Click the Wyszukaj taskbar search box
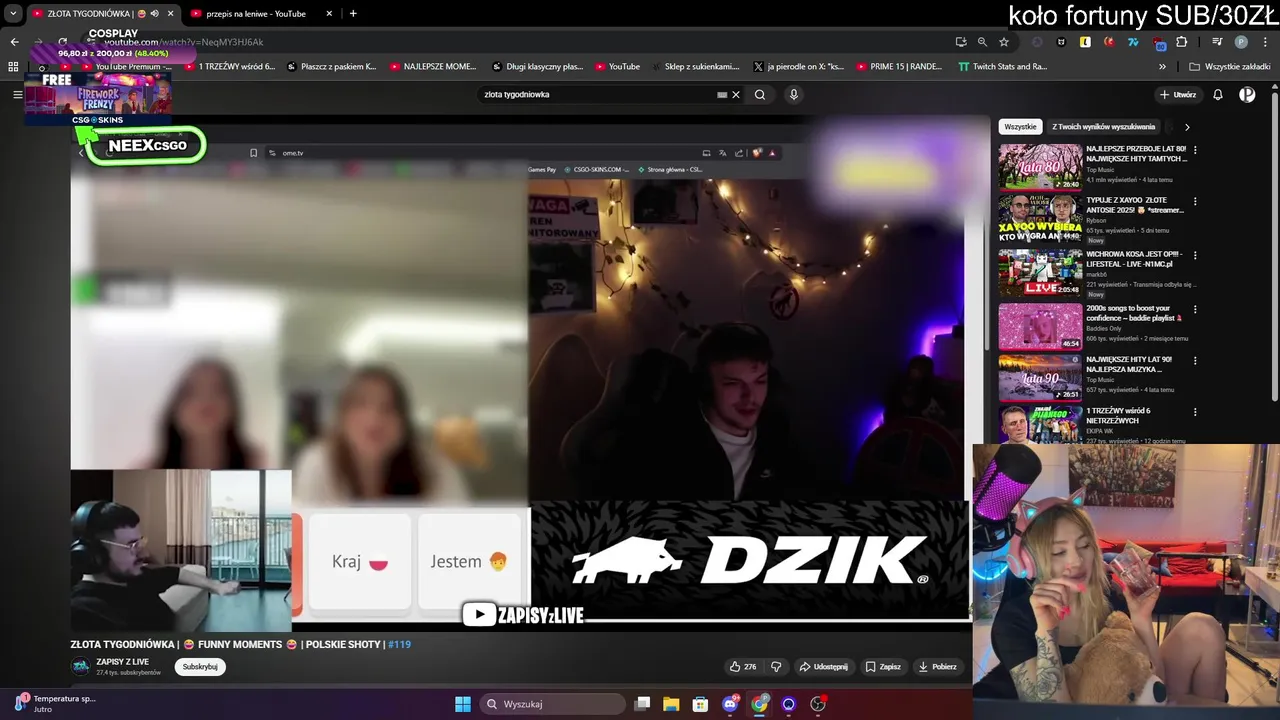 coord(552,704)
